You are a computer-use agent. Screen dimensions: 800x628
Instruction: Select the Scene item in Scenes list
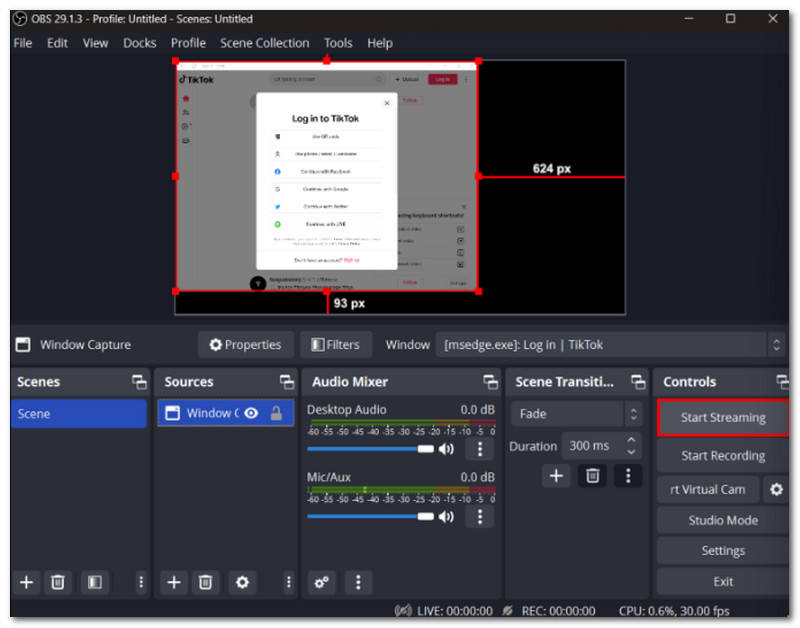79,413
